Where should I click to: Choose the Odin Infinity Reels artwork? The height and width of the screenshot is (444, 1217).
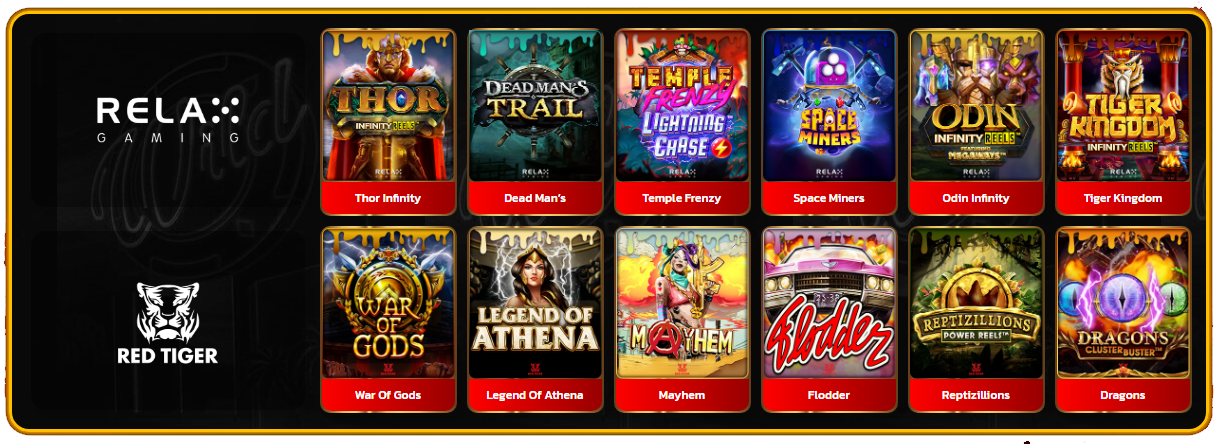[976, 106]
